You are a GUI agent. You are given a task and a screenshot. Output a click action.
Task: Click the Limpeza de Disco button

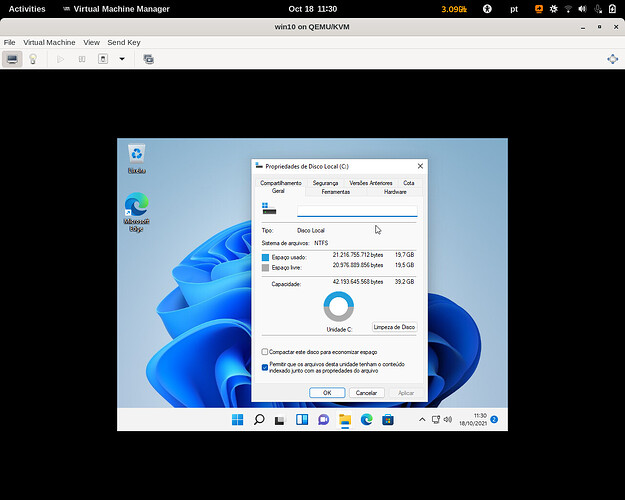(394, 327)
